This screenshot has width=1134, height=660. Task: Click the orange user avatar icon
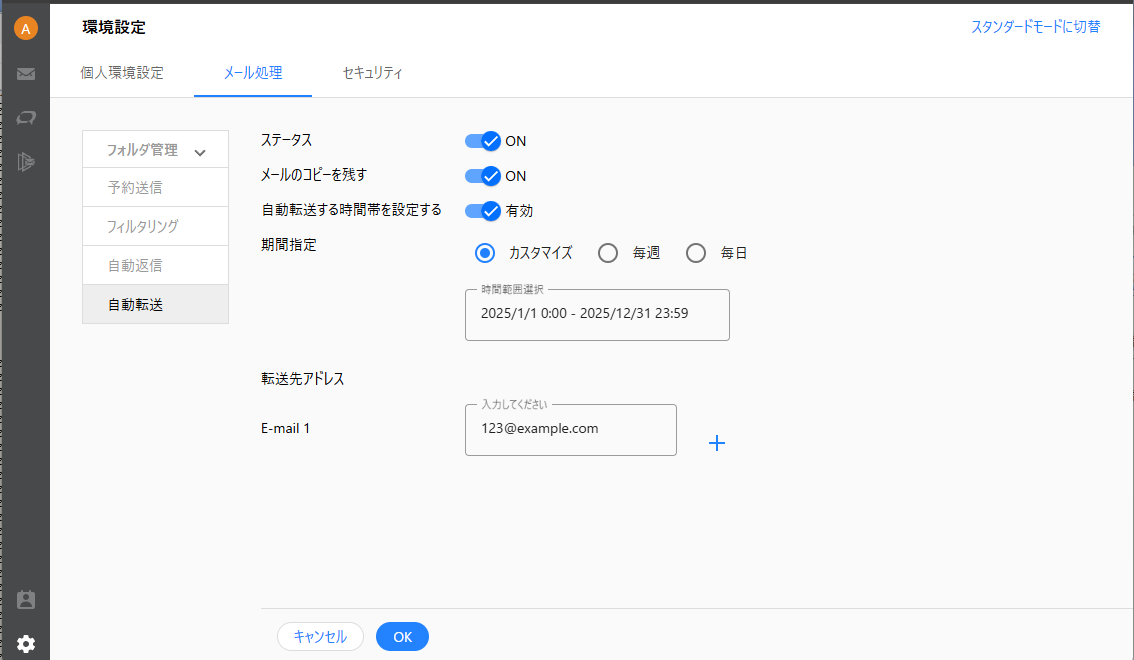click(25, 28)
